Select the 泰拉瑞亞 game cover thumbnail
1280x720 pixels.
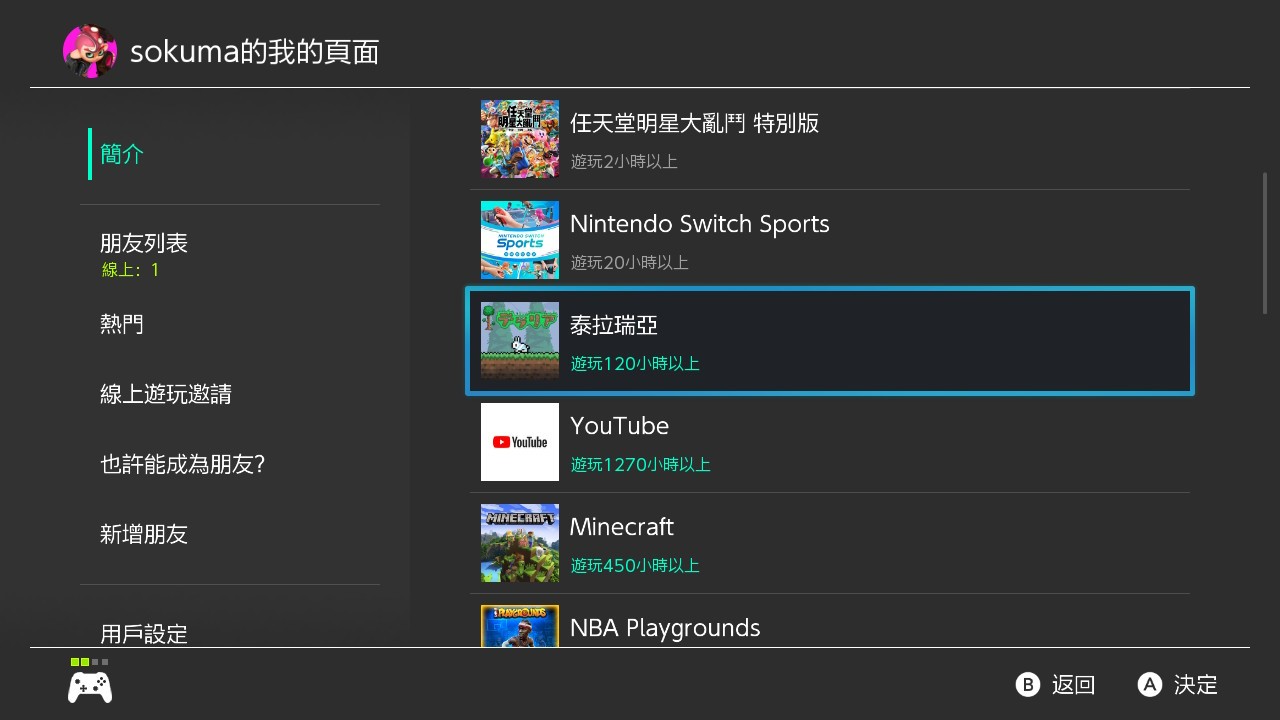tap(520, 341)
